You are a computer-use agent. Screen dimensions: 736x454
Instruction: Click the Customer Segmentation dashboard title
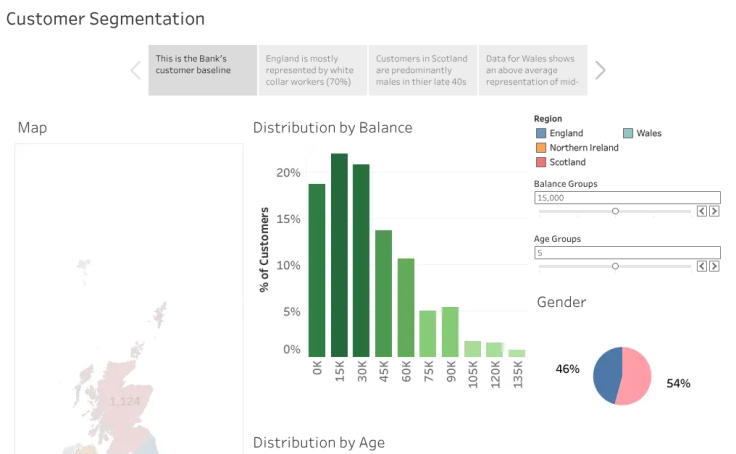[105, 19]
